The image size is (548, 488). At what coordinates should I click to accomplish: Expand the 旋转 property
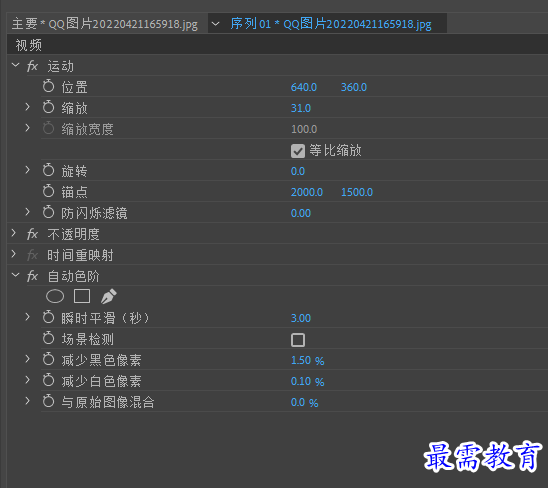[x=28, y=170]
